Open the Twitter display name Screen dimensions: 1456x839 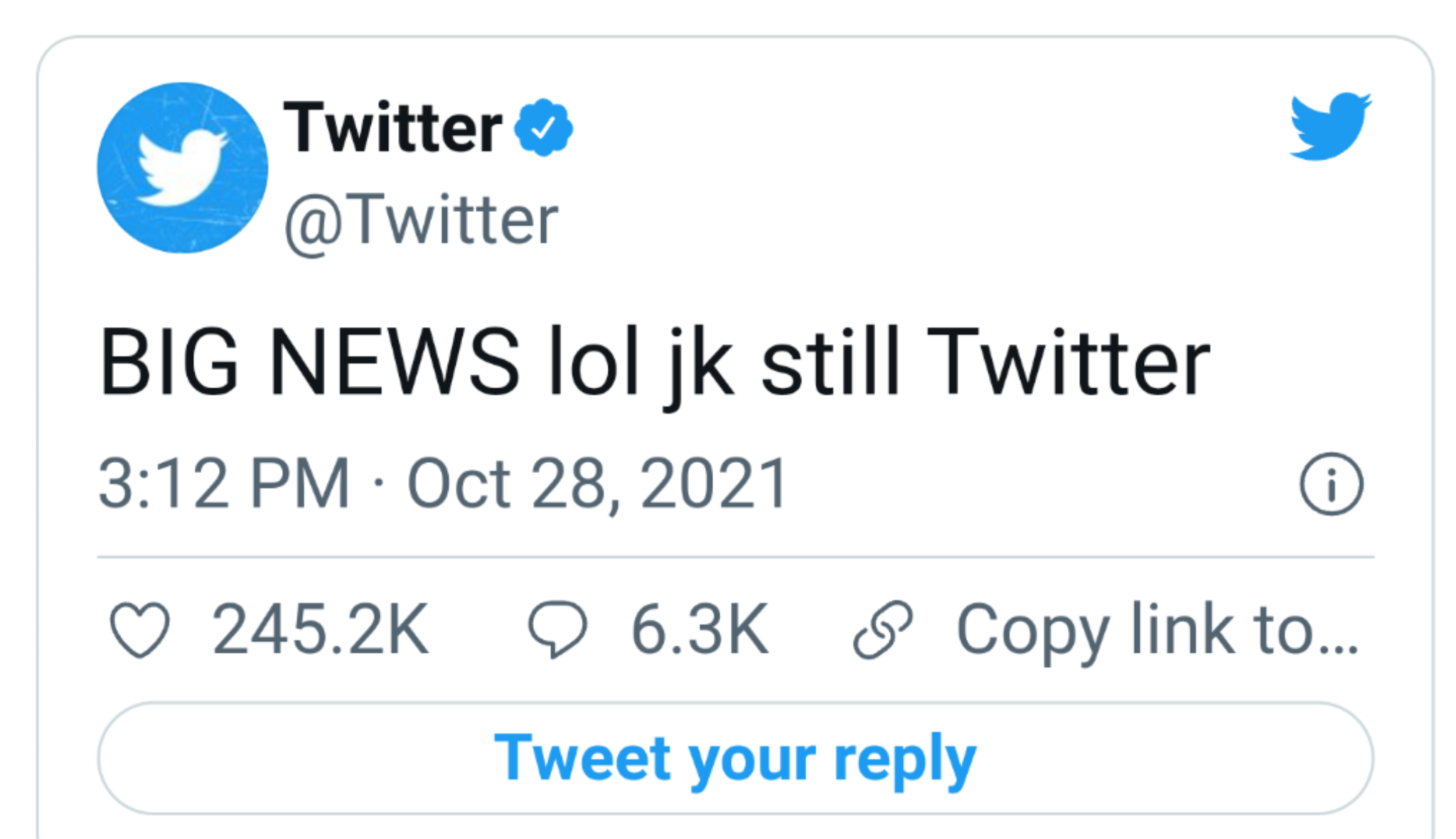click(x=393, y=127)
